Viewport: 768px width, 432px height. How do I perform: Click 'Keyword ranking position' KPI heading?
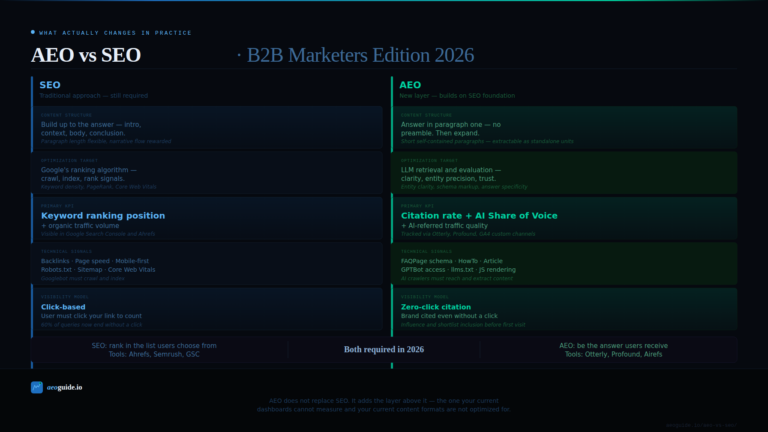coord(103,216)
